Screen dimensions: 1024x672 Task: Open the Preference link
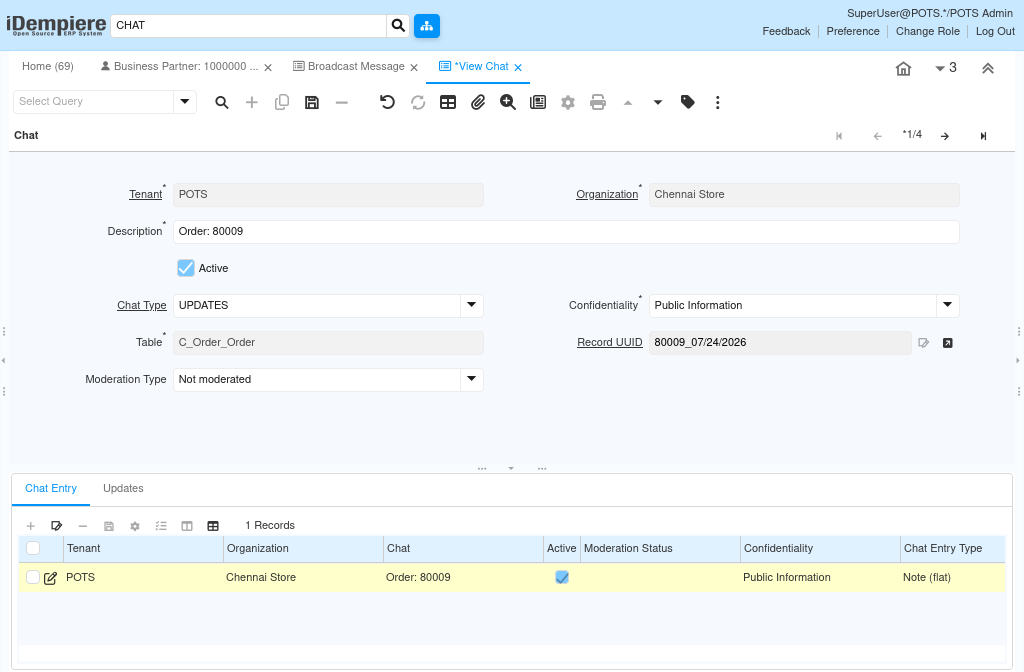point(853,31)
